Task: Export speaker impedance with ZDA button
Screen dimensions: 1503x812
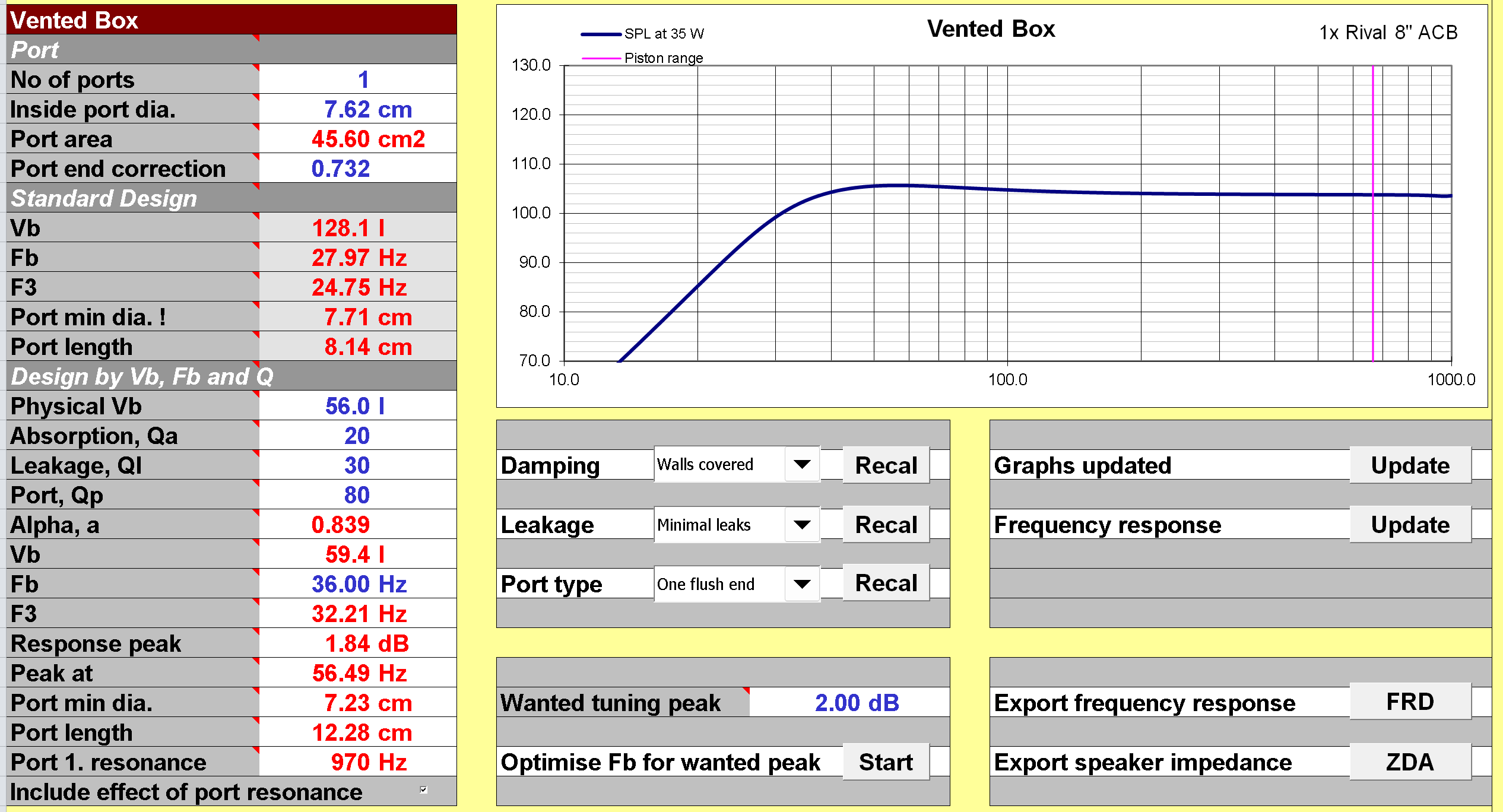Action: pos(1410,762)
